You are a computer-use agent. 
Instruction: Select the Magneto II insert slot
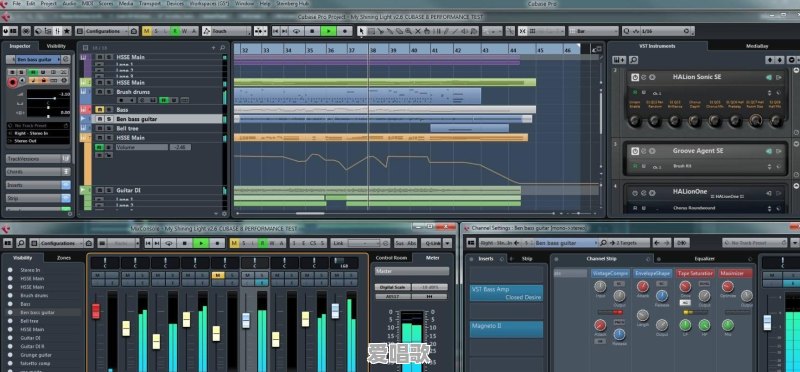pyautogui.click(x=506, y=329)
